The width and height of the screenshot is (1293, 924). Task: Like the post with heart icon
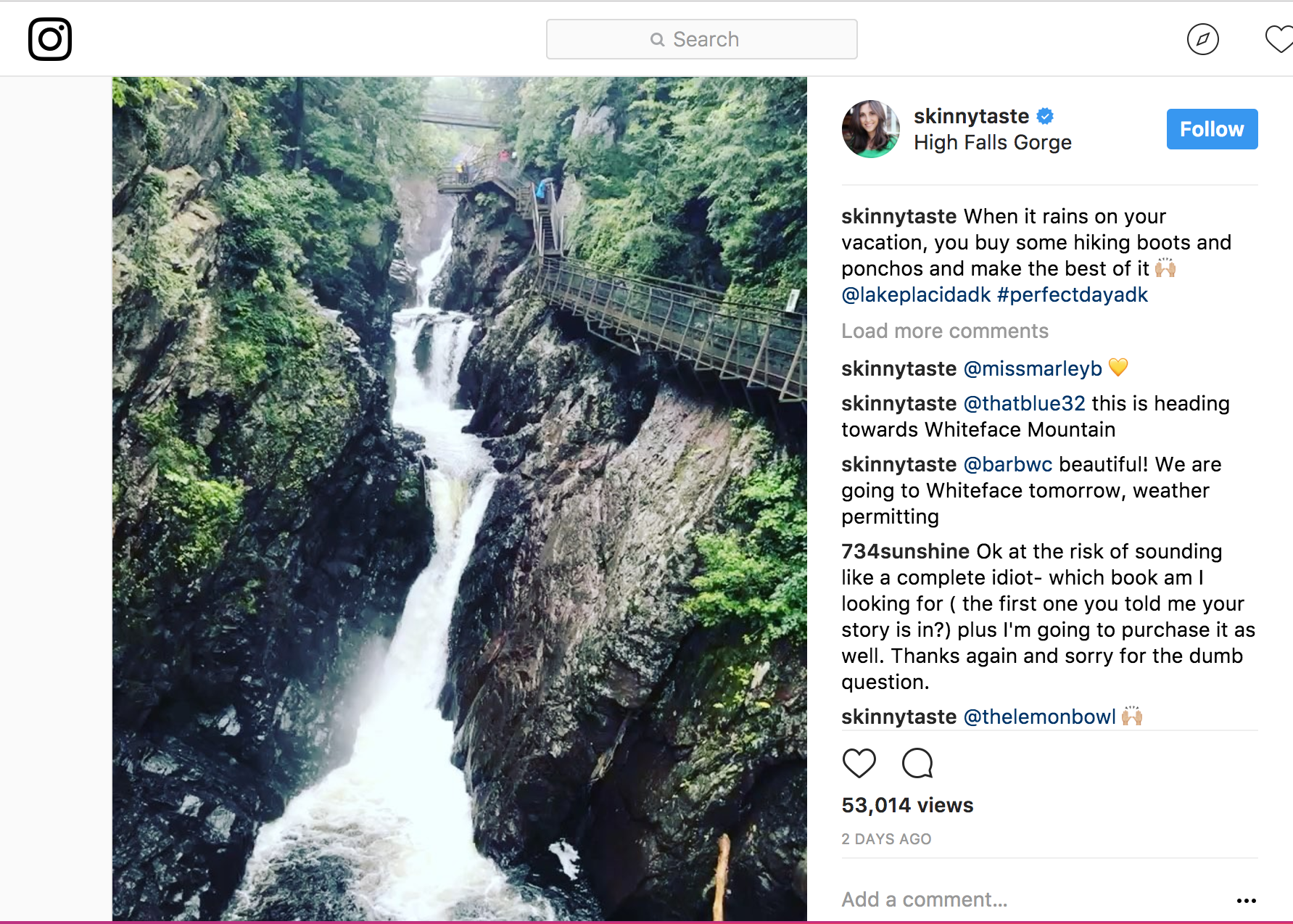(859, 763)
